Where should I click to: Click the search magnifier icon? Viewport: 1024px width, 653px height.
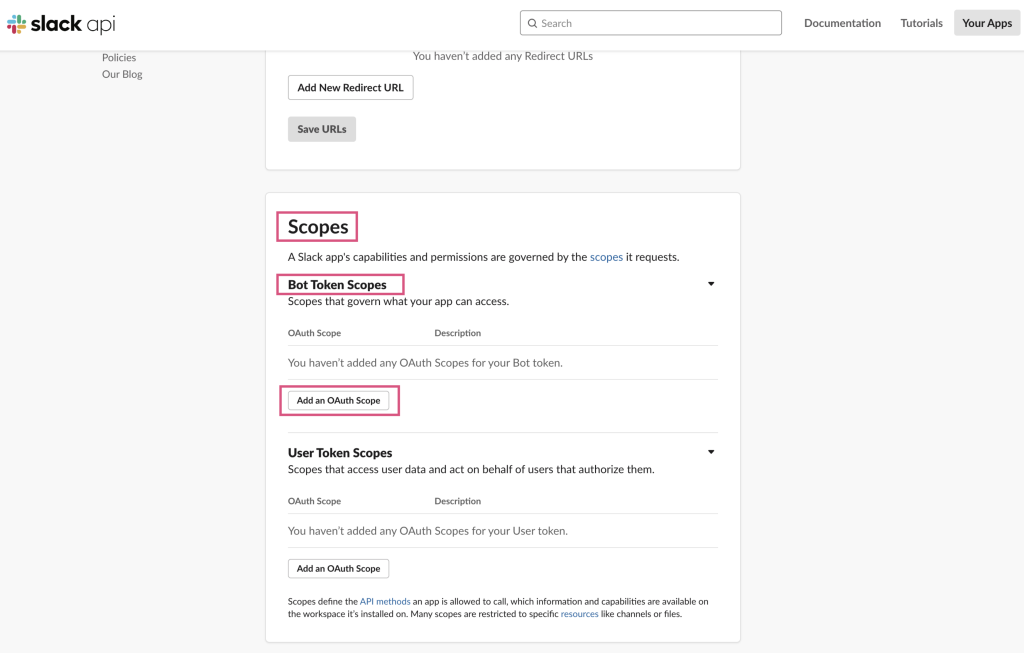532,23
